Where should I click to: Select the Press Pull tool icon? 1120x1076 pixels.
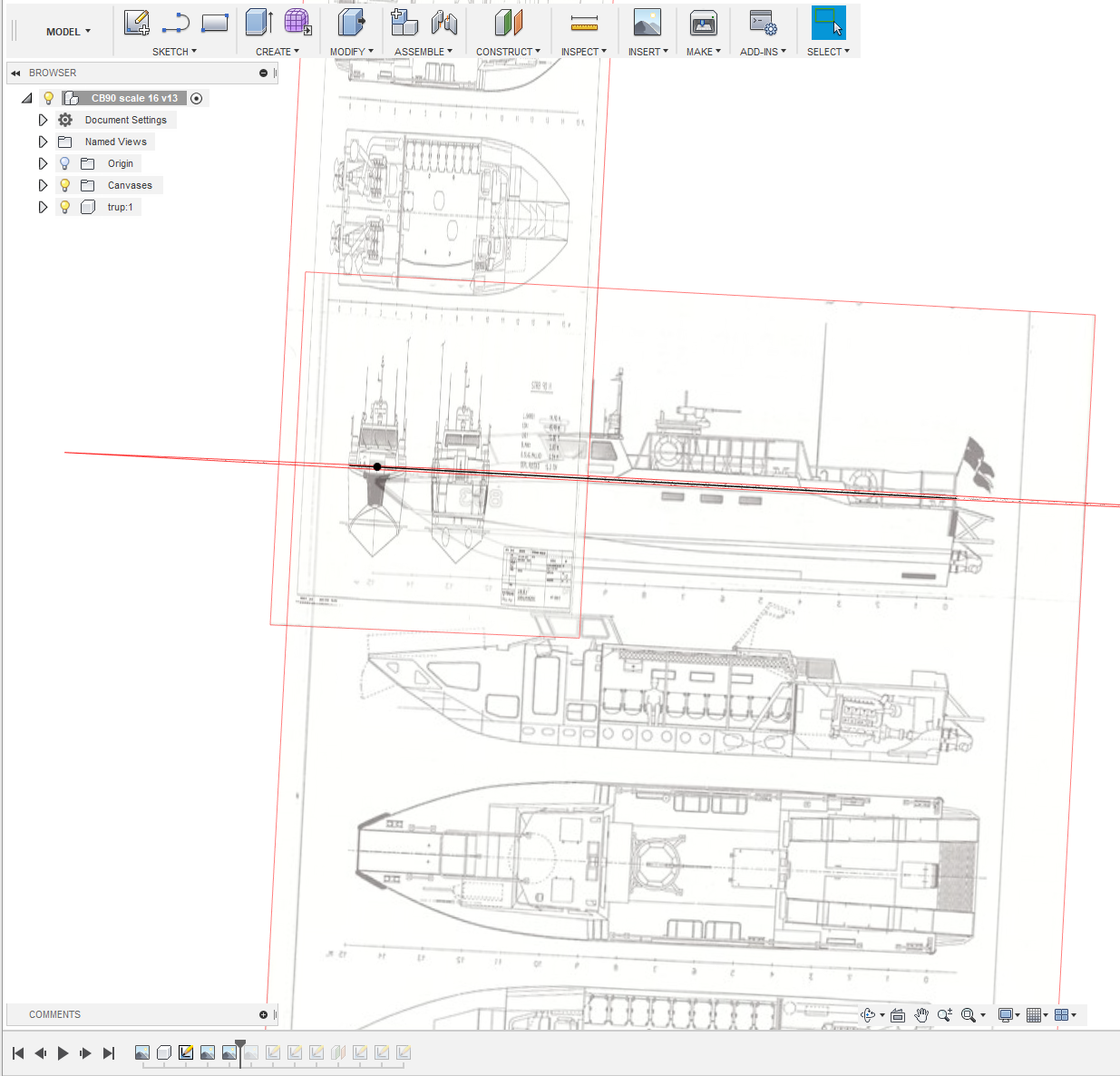(351, 23)
